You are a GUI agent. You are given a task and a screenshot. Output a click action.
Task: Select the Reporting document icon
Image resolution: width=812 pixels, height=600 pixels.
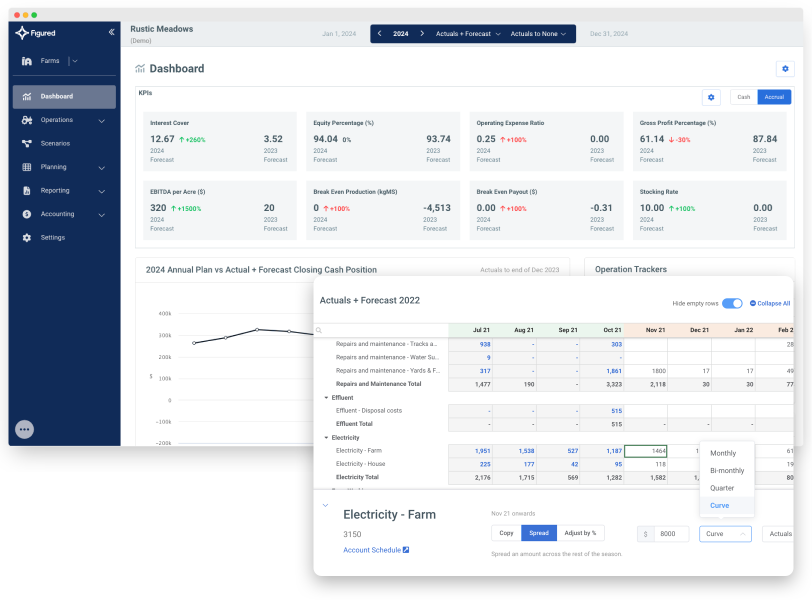coord(27,190)
